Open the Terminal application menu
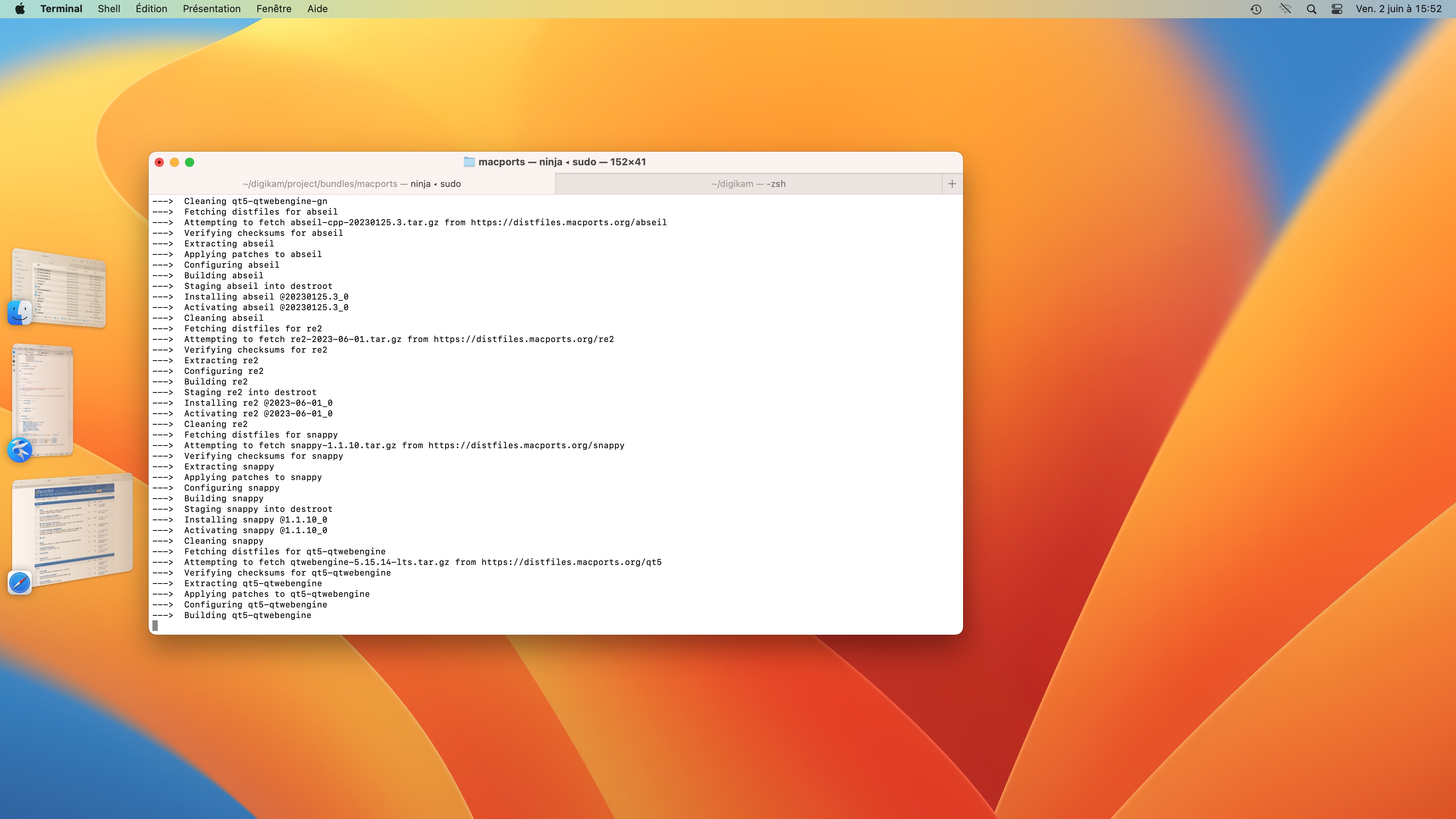 tap(61, 8)
